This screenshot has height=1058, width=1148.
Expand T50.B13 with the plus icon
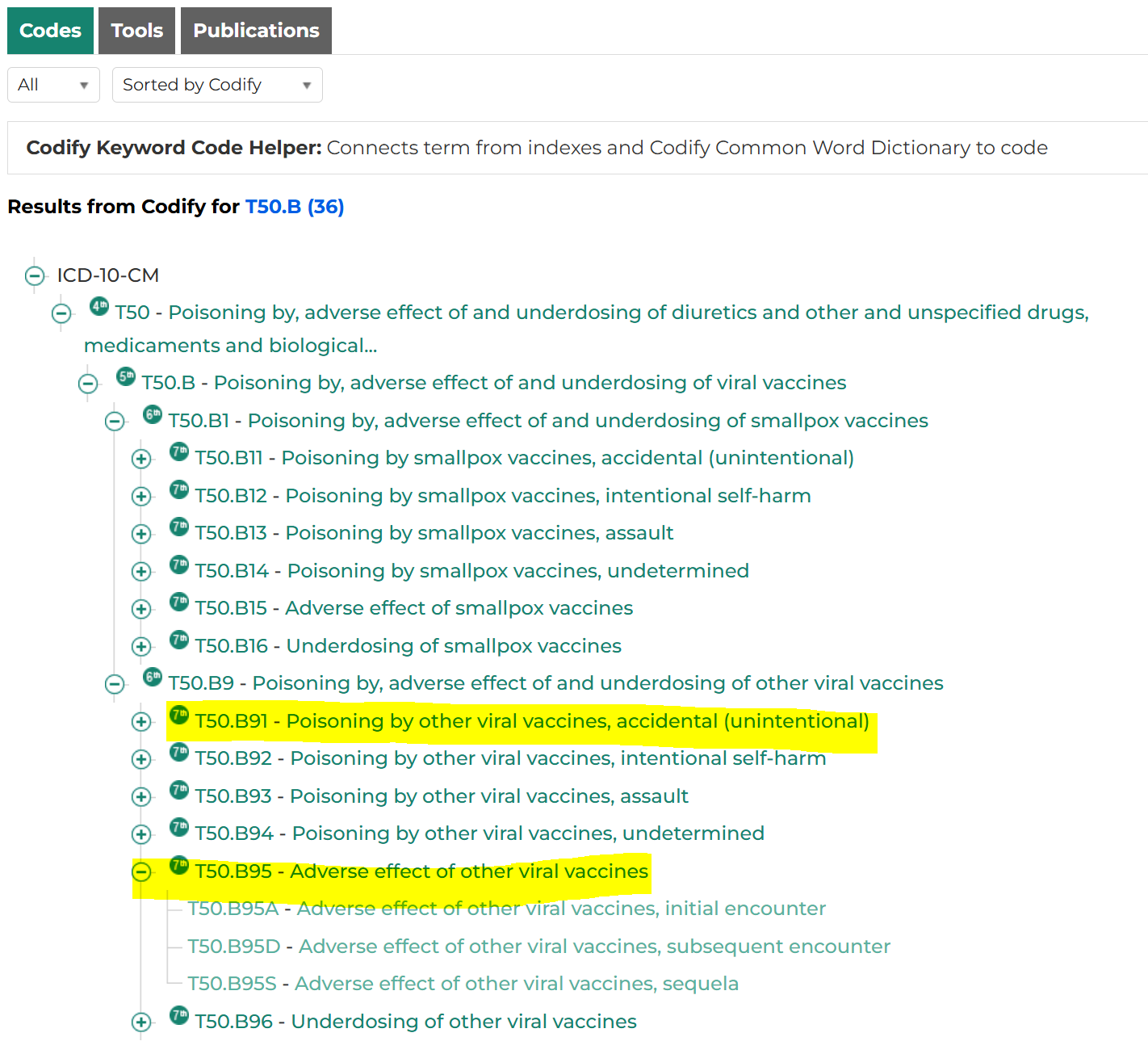tap(141, 534)
